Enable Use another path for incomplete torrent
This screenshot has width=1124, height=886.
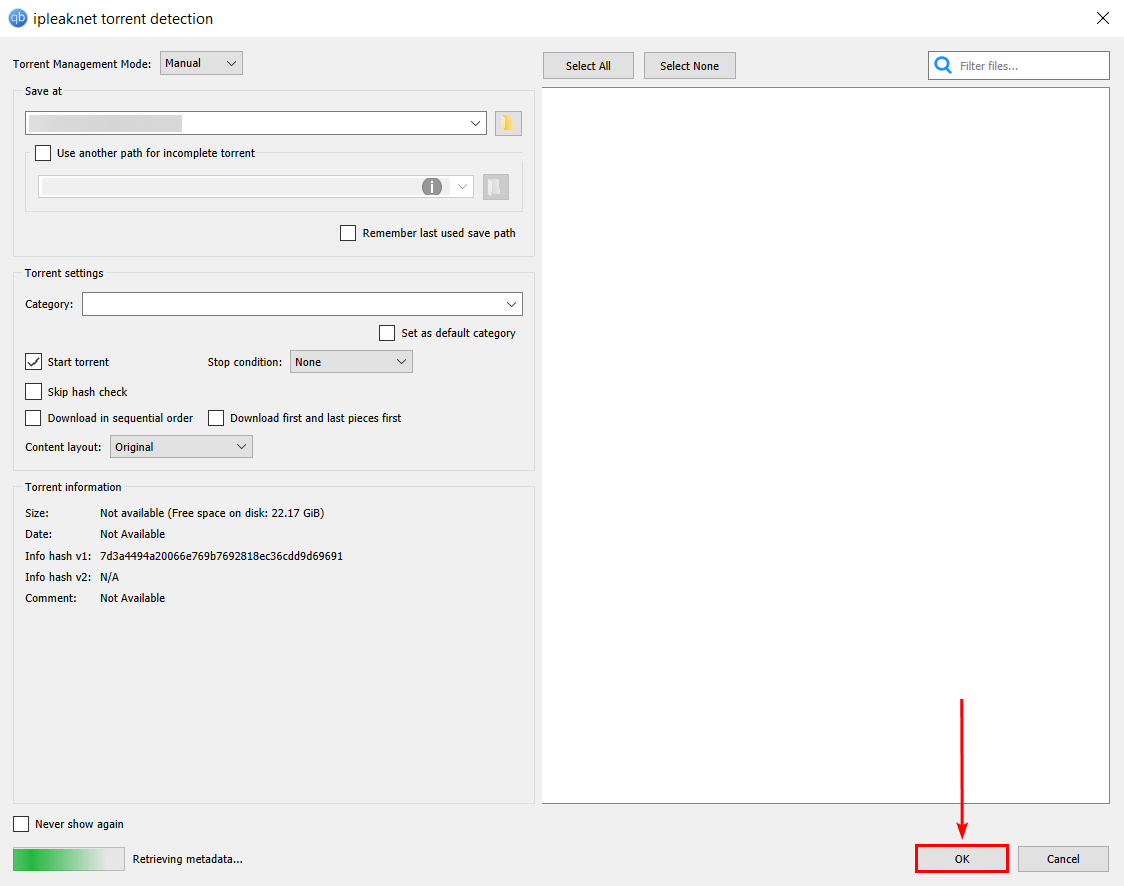click(x=43, y=153)
